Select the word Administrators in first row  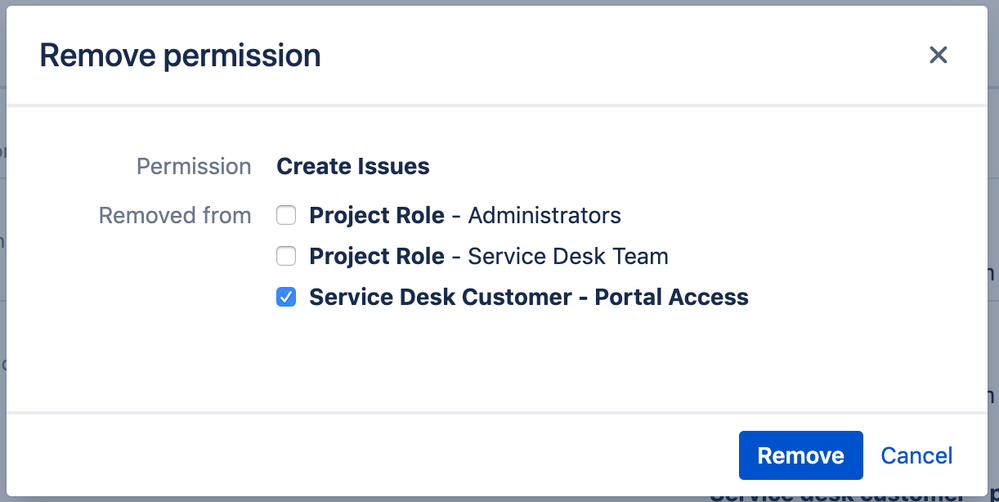point(545,215)
